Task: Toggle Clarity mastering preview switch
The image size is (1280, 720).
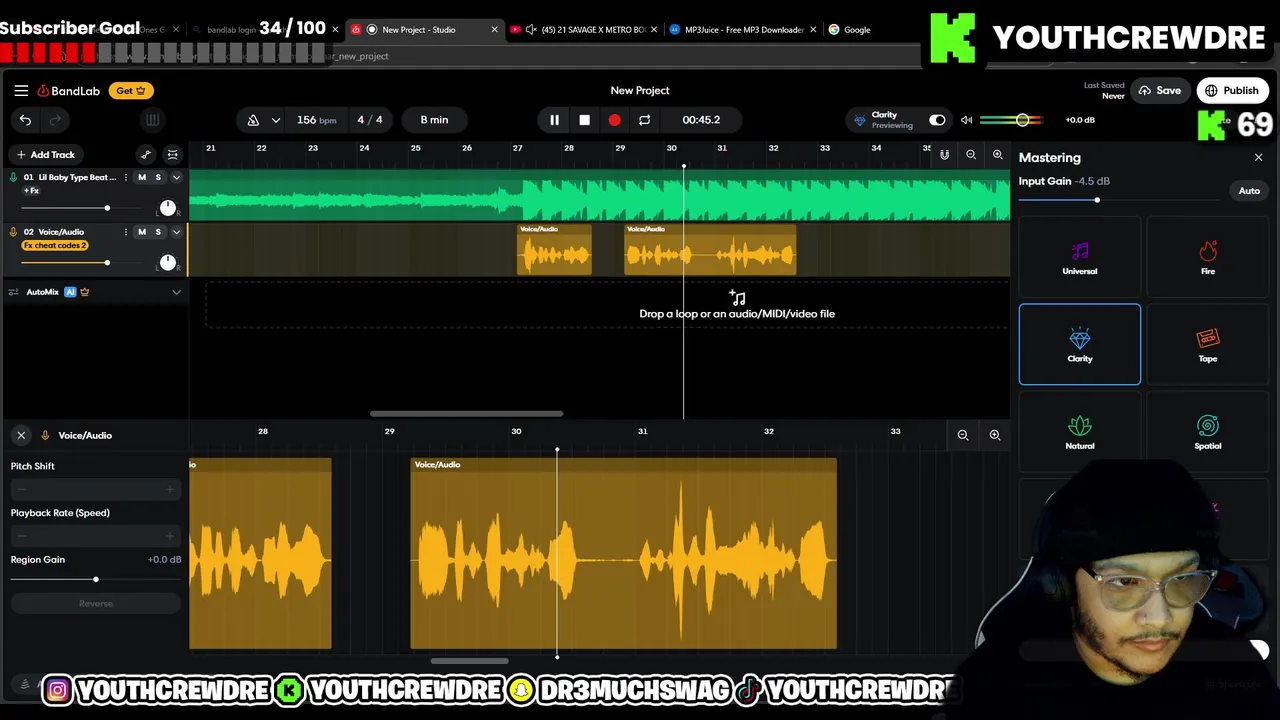Action: click(937, 120)
